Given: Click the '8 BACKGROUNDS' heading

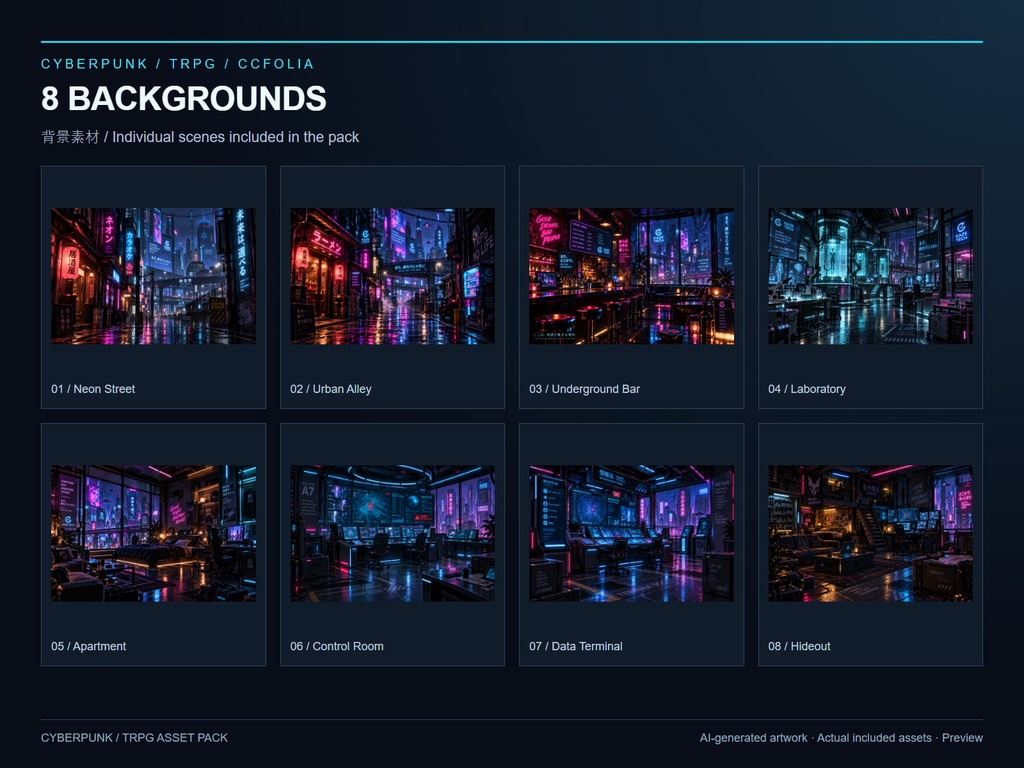Looking at the screenshot, I should point(184,99).
